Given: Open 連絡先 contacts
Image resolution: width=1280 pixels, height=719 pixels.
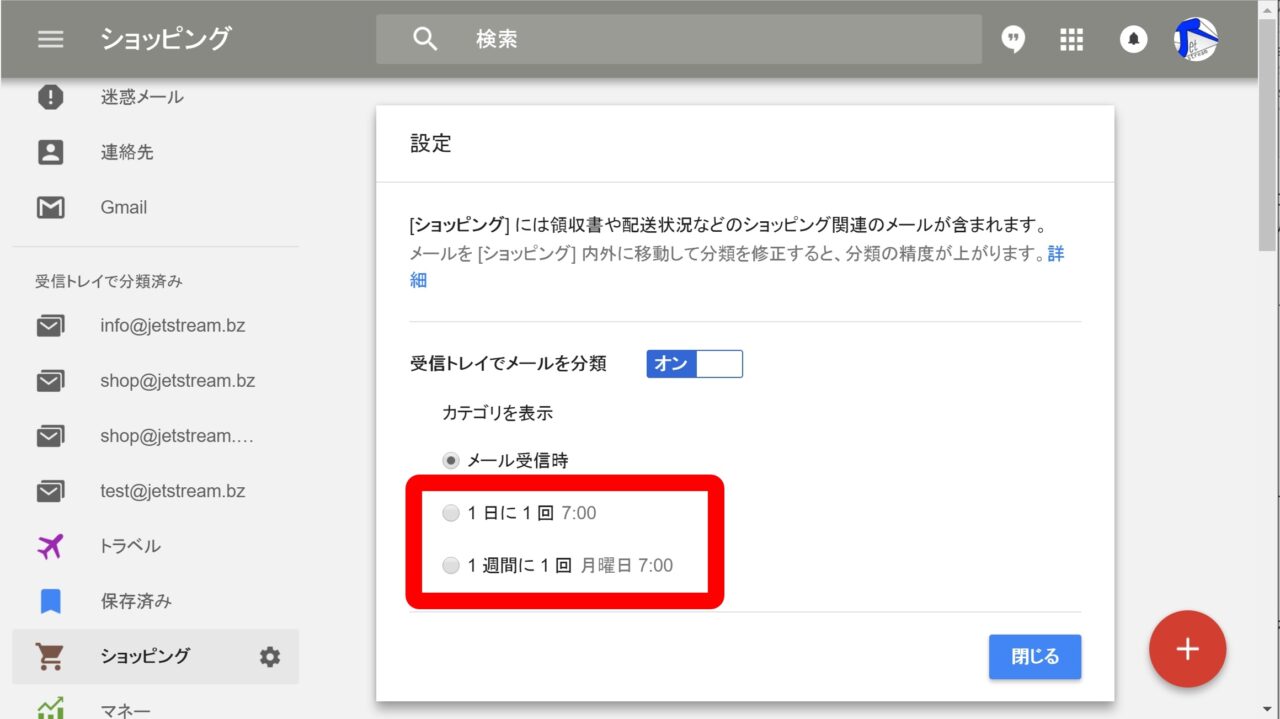Looking at the screenshot, I should [126, 152].
